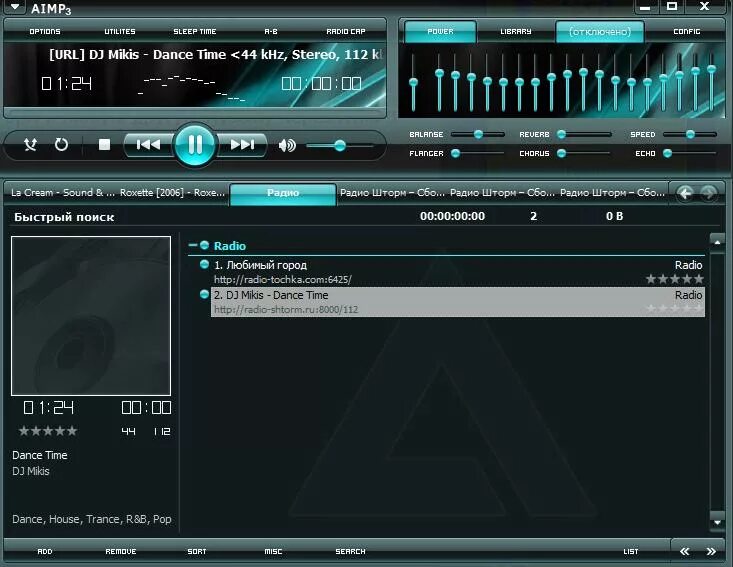Screen dimensions: 733x567
Task: Open the Library button
Action: [x=516, y=31]
